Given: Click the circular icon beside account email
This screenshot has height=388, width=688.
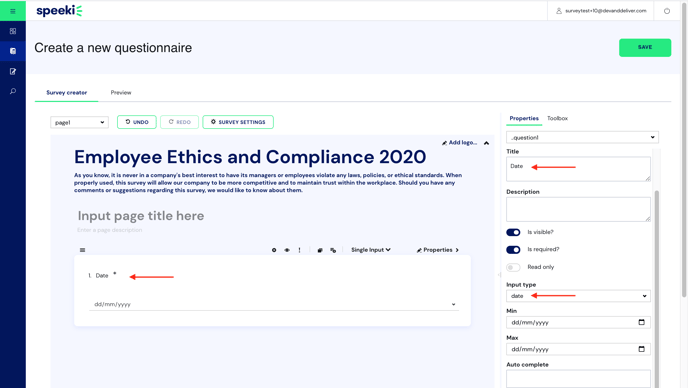Looking at the screenshot, I should point(667,11).
